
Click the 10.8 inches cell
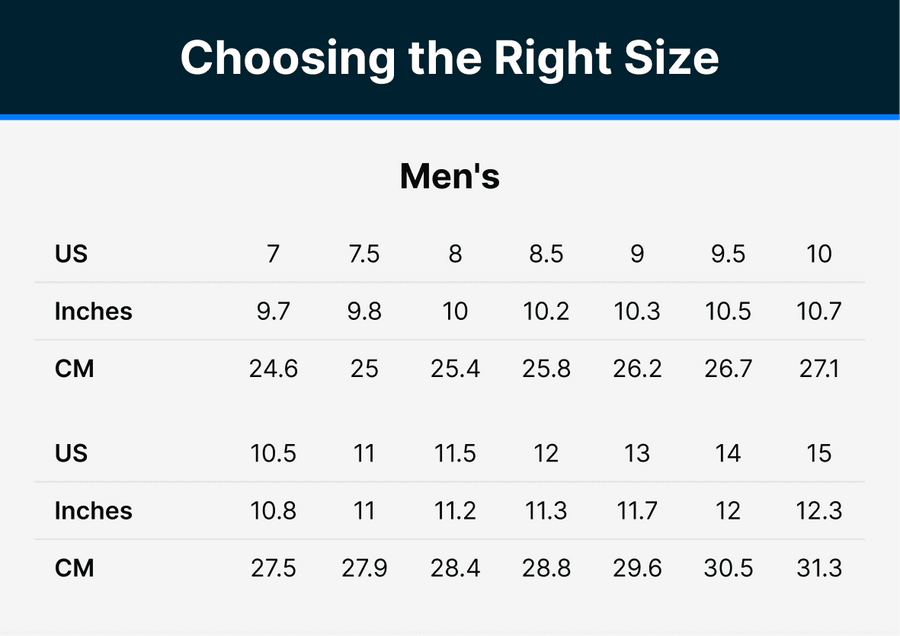(273, 511)
